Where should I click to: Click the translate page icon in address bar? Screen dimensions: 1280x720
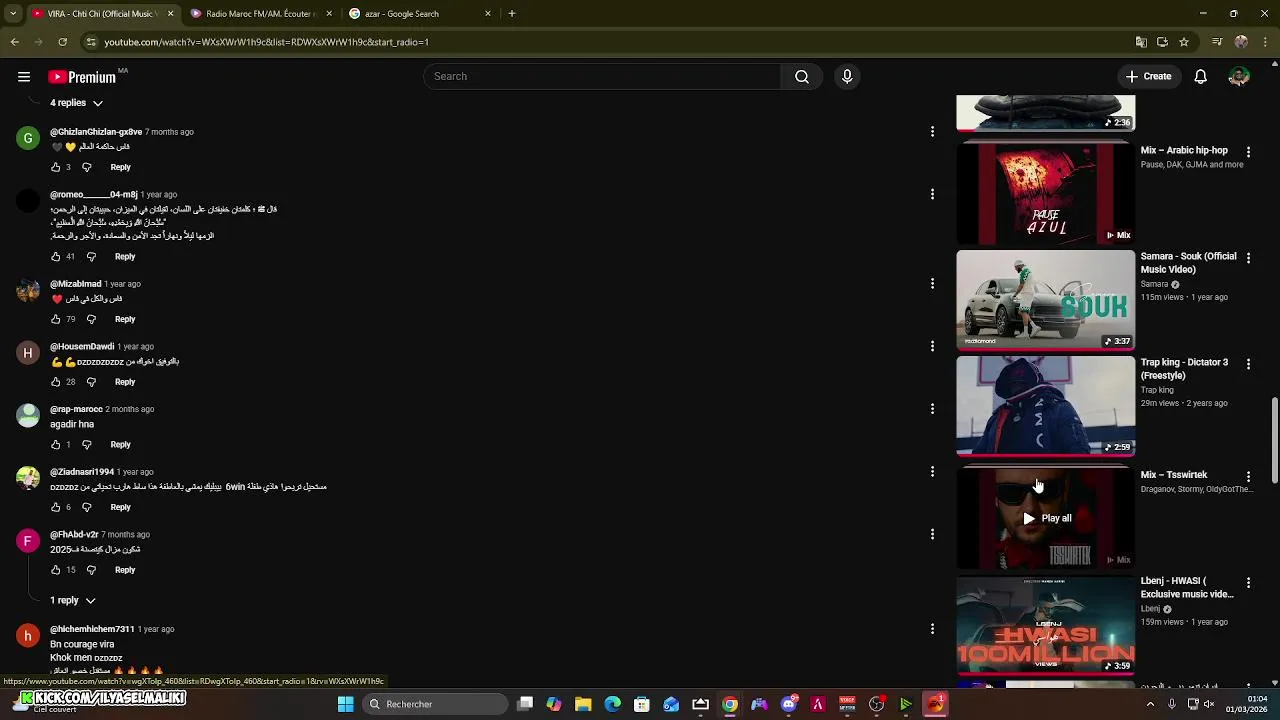point(1141,42)
